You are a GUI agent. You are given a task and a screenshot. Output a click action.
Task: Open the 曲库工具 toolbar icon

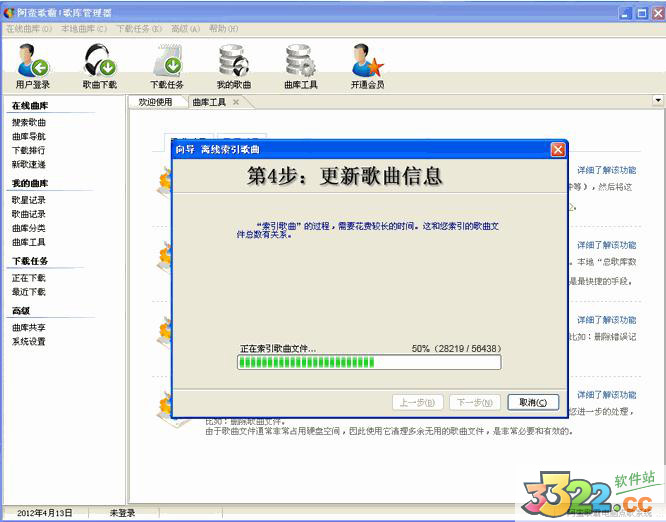point(301,66)
